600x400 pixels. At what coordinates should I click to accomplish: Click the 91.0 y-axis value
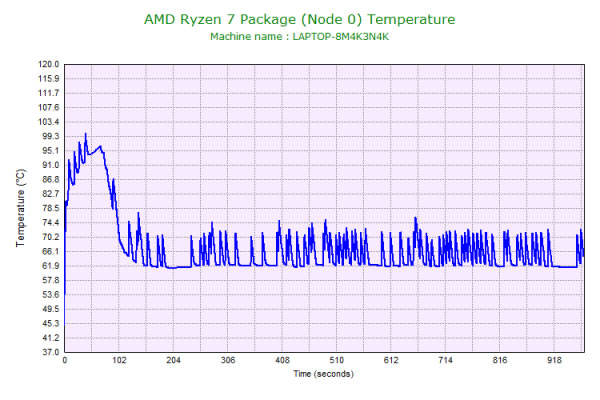click(51, 165)
